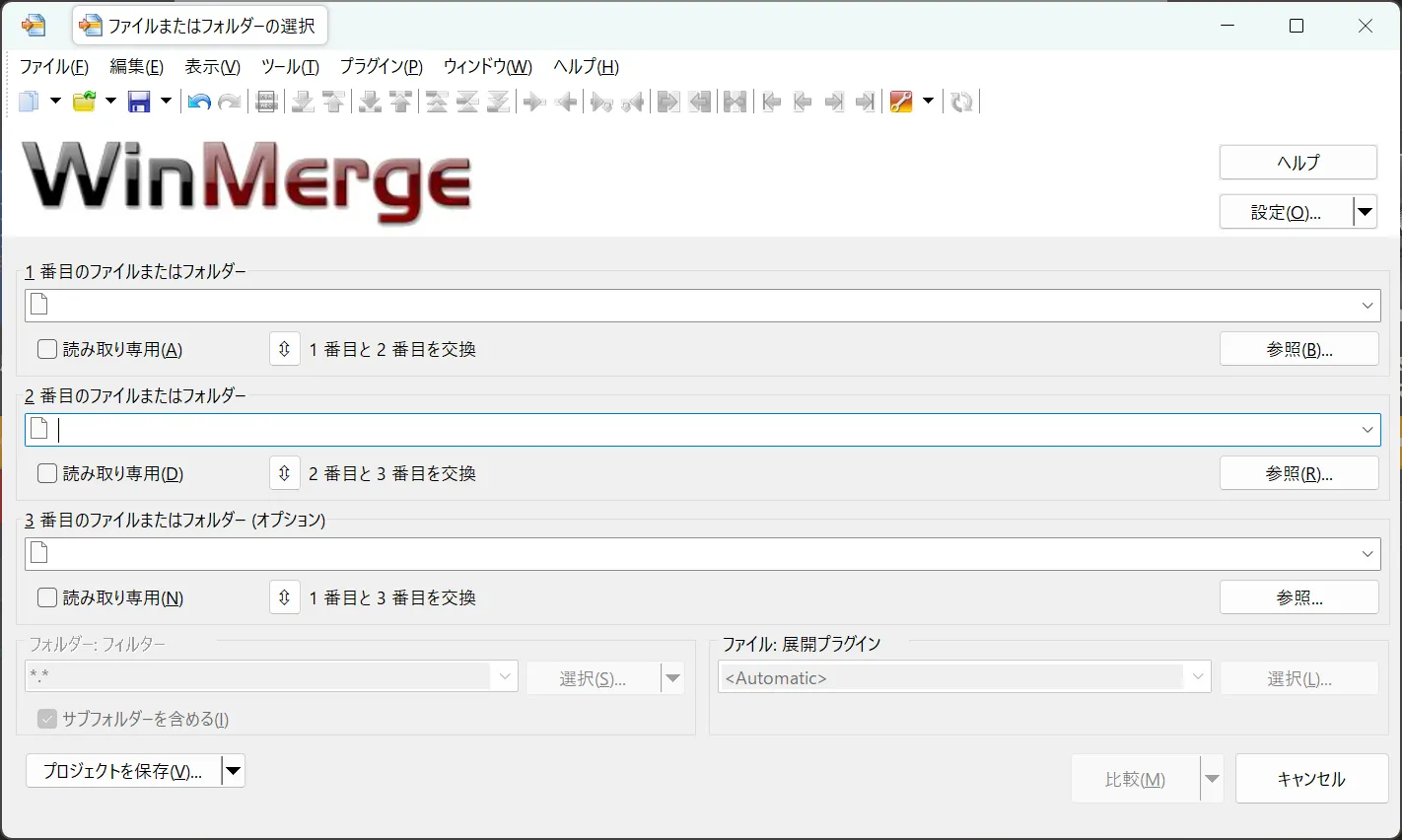The width and height of the screenshot is (1402, 840).
Task: Click the Refresh toolbar icon
Action: point(961,101)
